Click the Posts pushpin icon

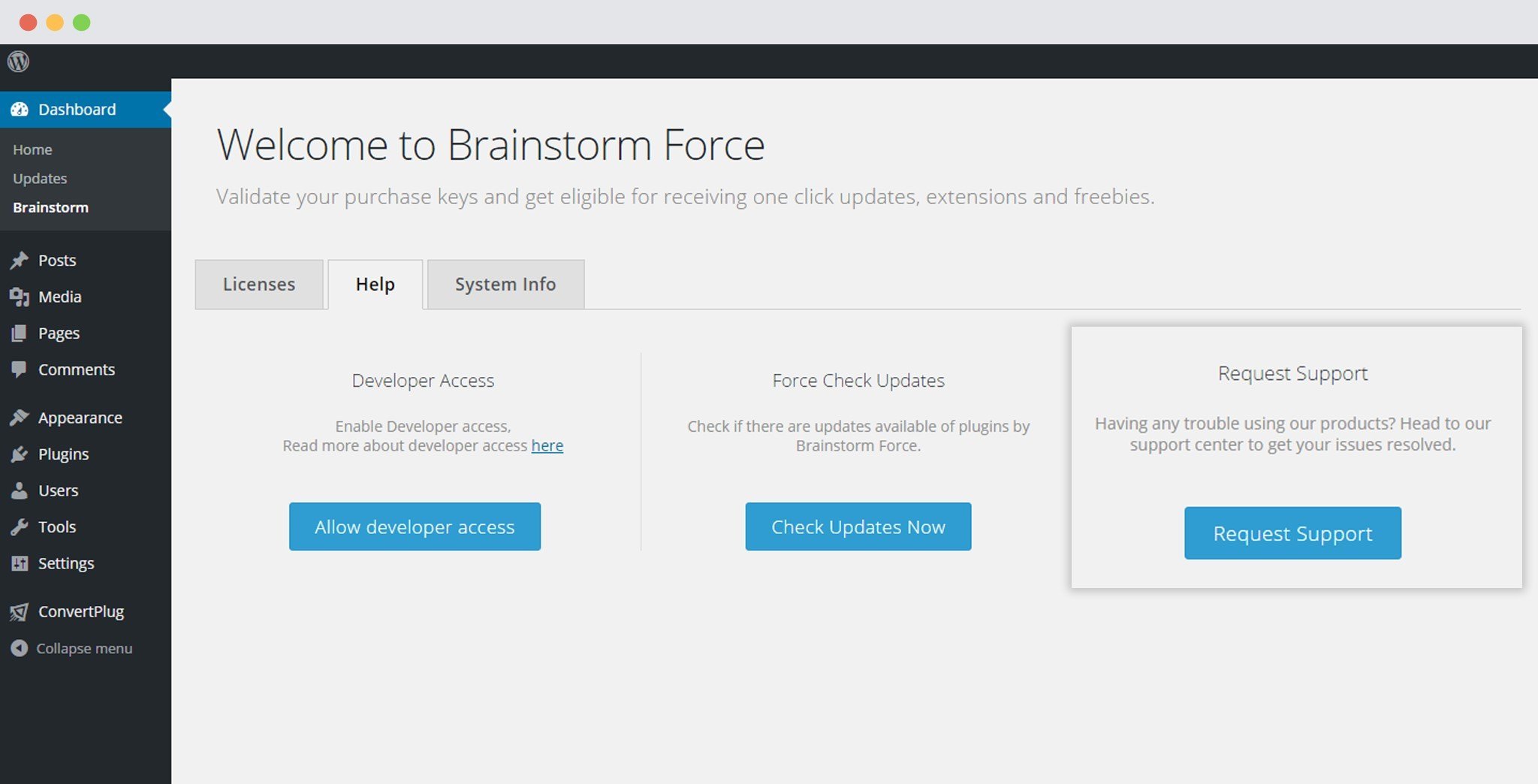(x=20, y=261)
